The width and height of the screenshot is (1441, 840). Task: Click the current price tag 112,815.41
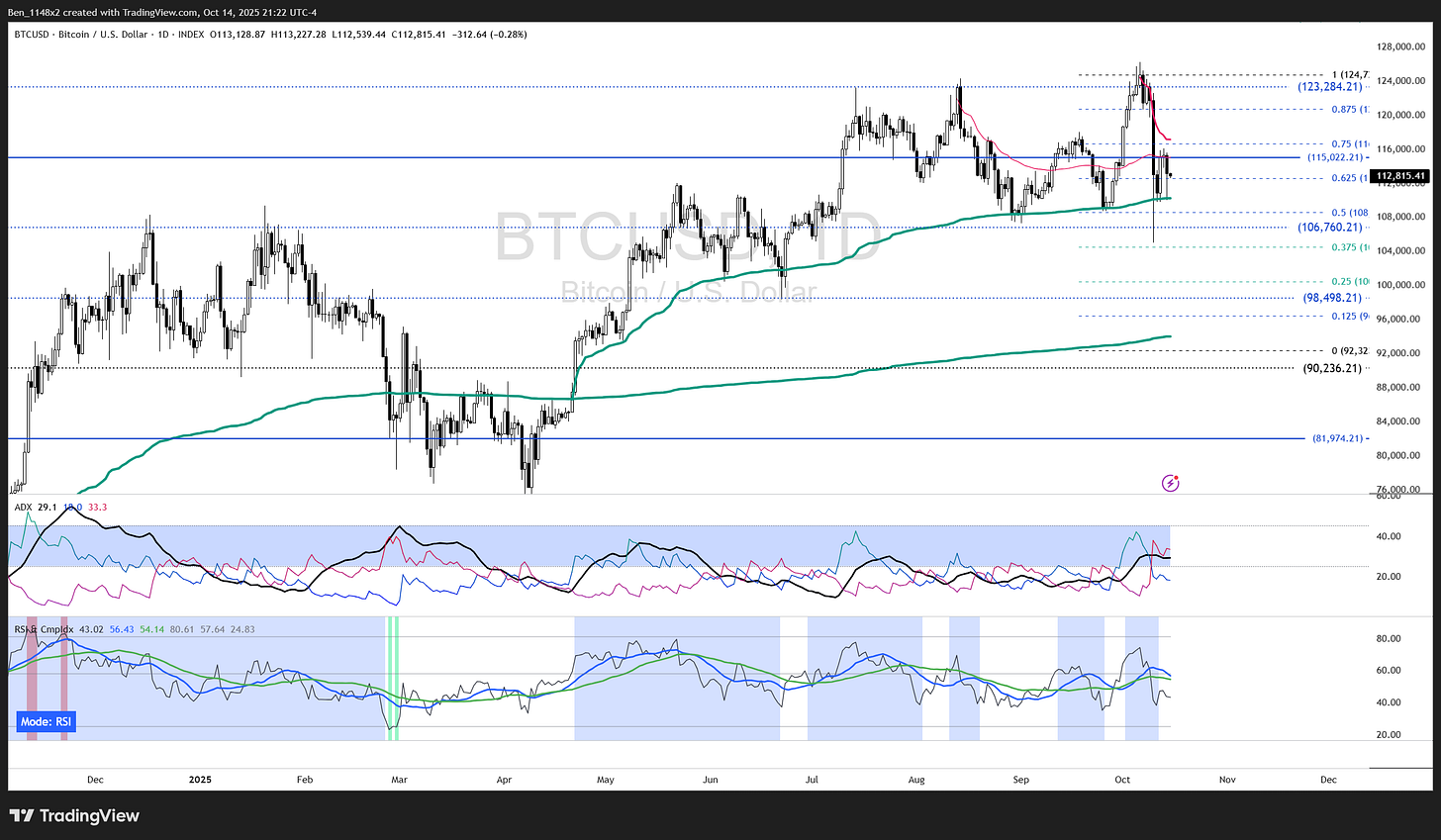coord(1398,176)
